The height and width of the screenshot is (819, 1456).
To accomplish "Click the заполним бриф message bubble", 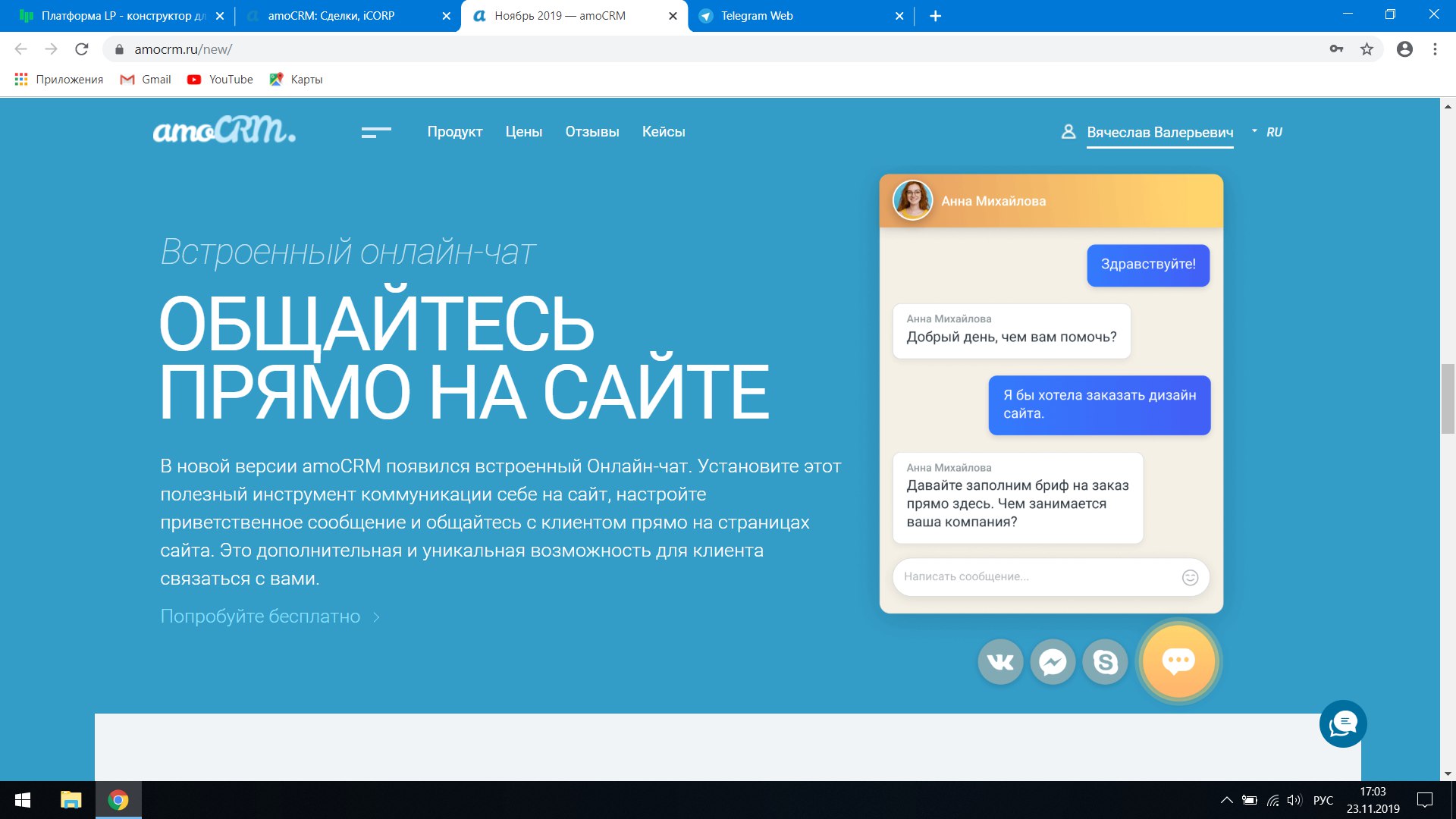I will tap(1018, 497).
